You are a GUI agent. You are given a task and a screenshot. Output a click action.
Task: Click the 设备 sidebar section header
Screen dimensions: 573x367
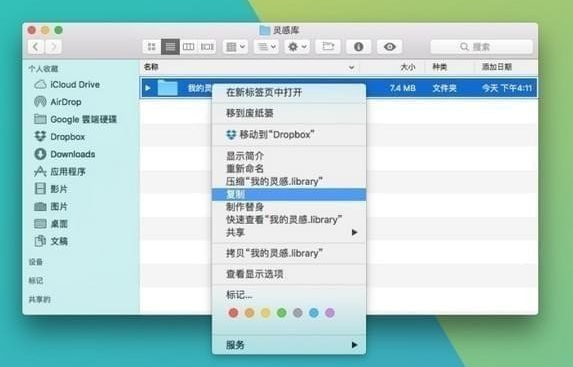pyautogui.click(x=36, y=262)
